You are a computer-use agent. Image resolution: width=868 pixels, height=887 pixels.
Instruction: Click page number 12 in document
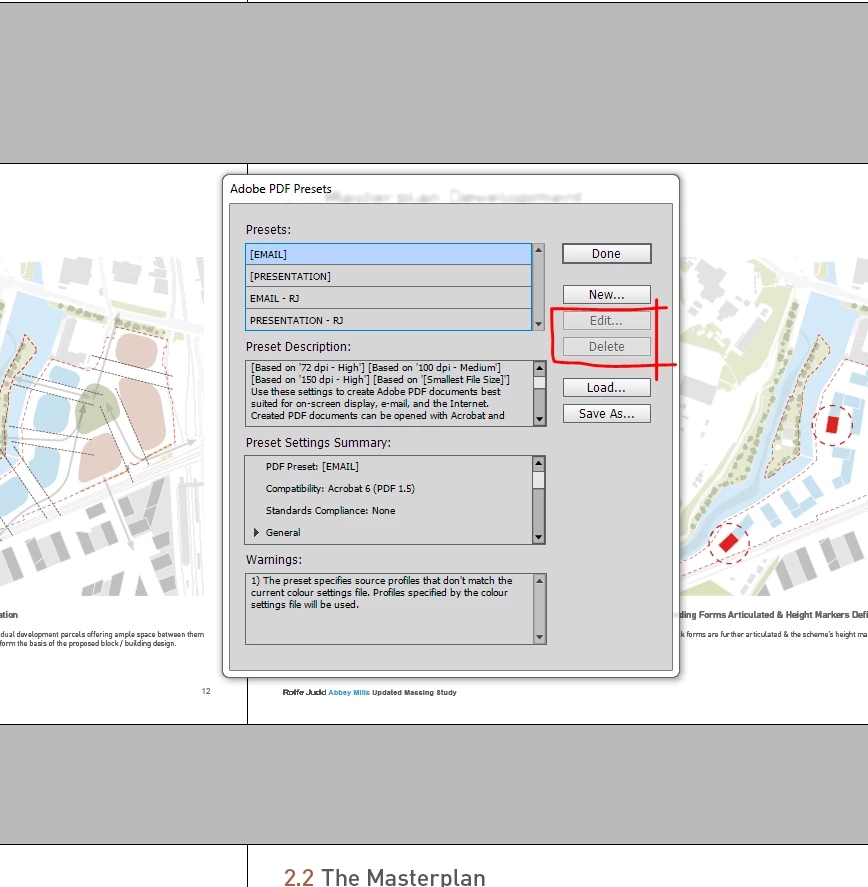point(206,691)
